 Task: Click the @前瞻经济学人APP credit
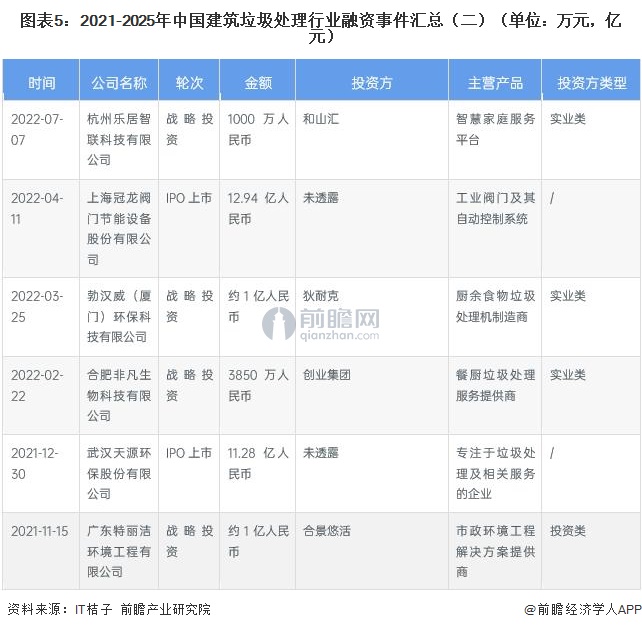pyautogui.click(x=583, y=610)
